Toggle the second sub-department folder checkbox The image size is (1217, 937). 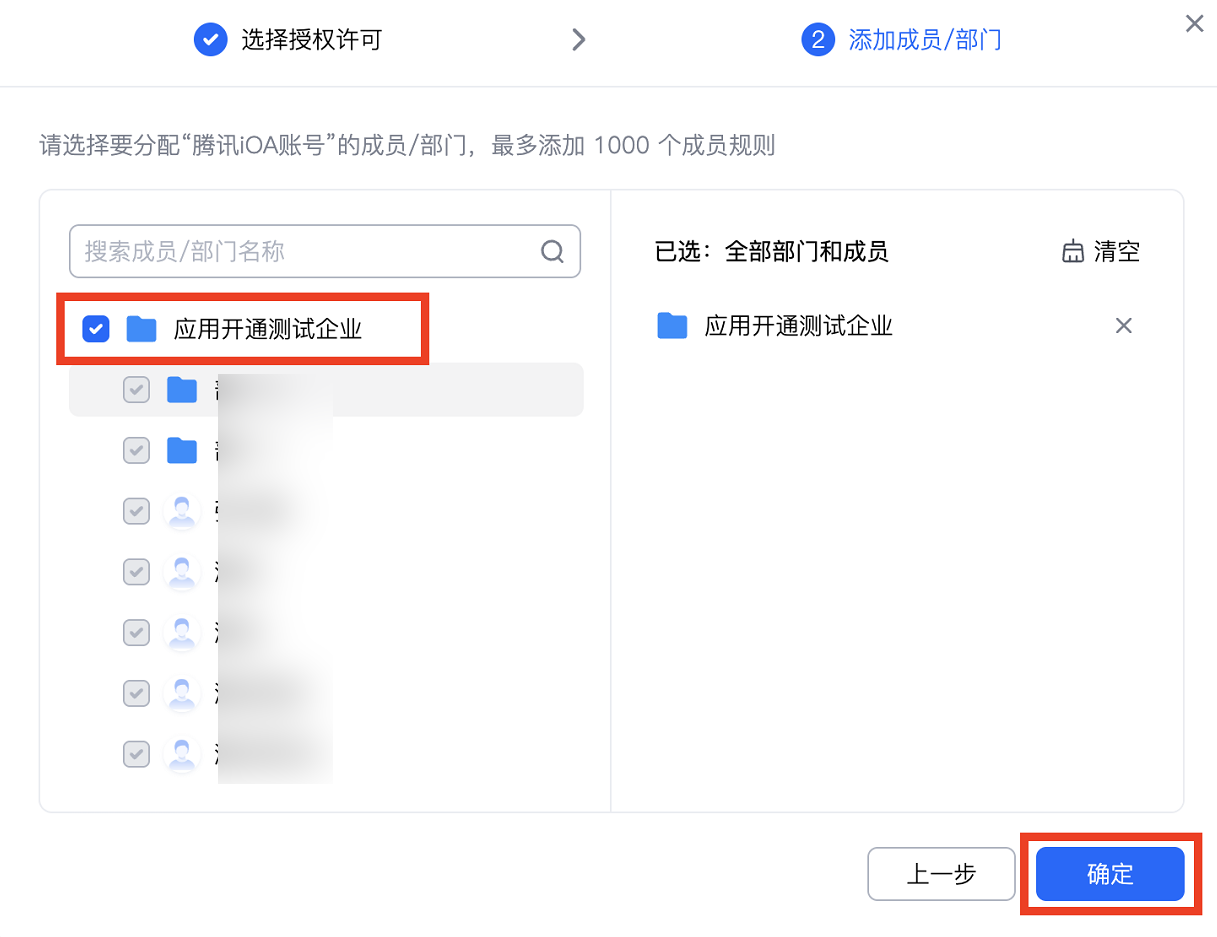(136, 451)
